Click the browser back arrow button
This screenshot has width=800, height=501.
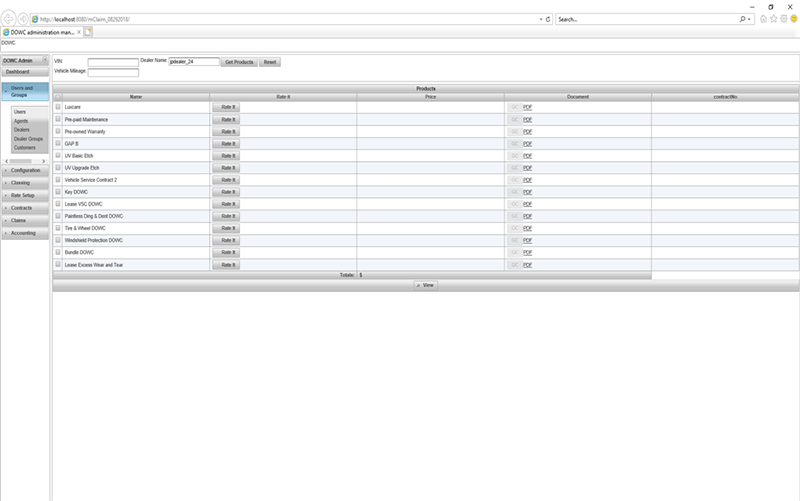[9, 18]
